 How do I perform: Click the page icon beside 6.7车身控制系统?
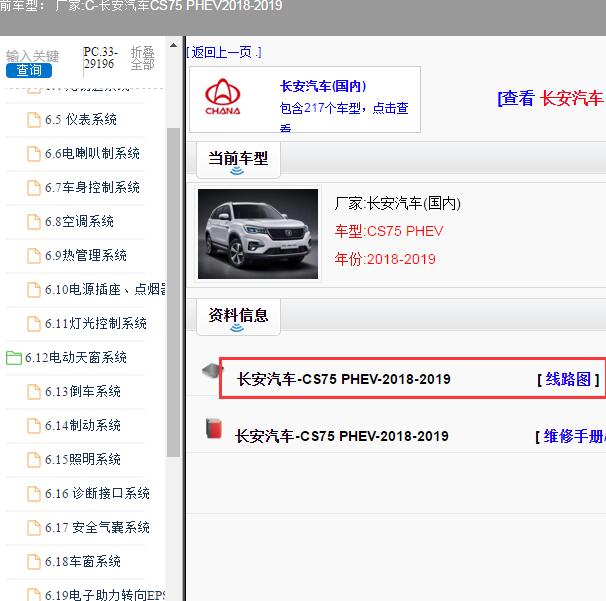click(x=34, y=188)
